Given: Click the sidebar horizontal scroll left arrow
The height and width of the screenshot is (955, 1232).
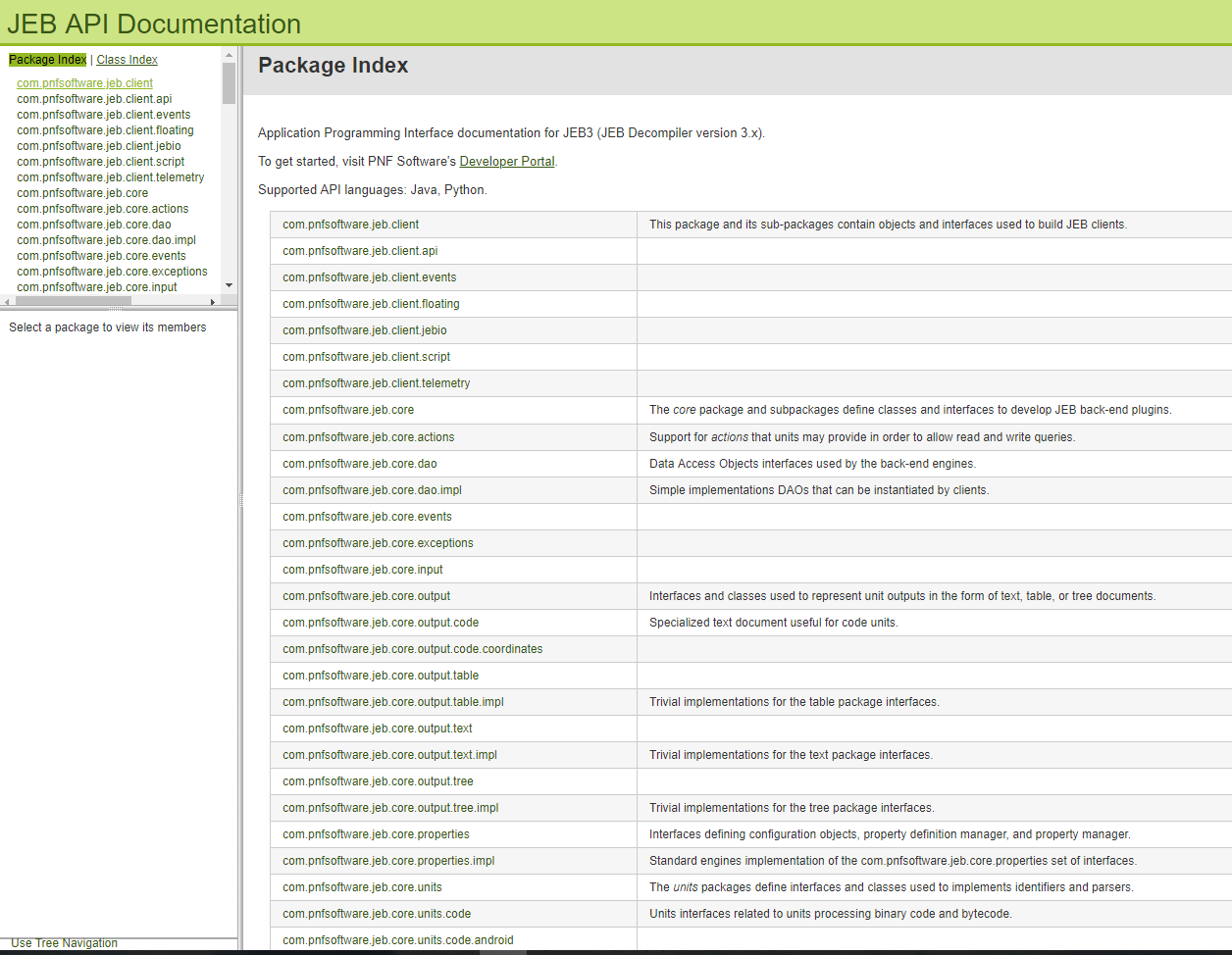Looking at the screenshot, I should click(x=6, y=301).
